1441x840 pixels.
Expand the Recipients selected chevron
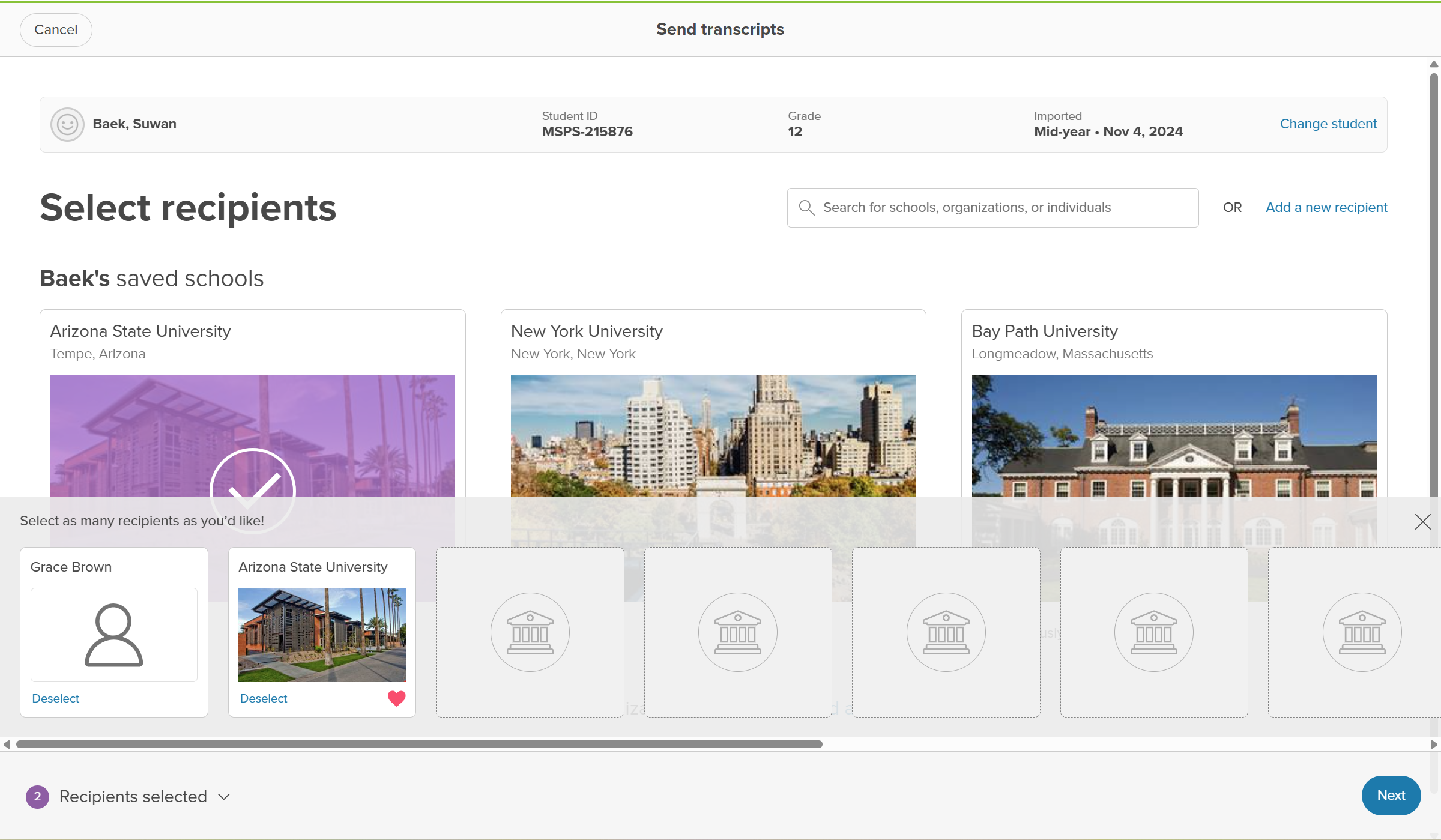point(224,797)
